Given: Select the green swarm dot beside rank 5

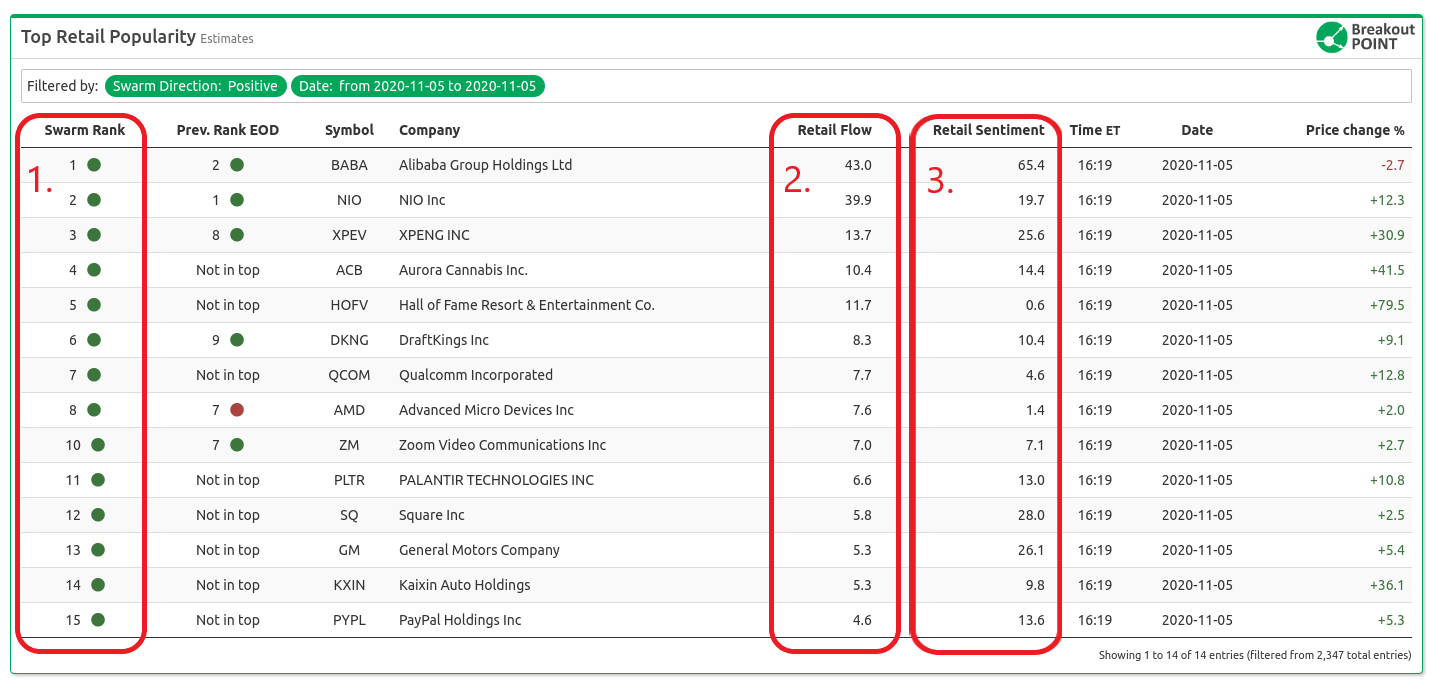Looking at the screenshot, I should [93, 305].
